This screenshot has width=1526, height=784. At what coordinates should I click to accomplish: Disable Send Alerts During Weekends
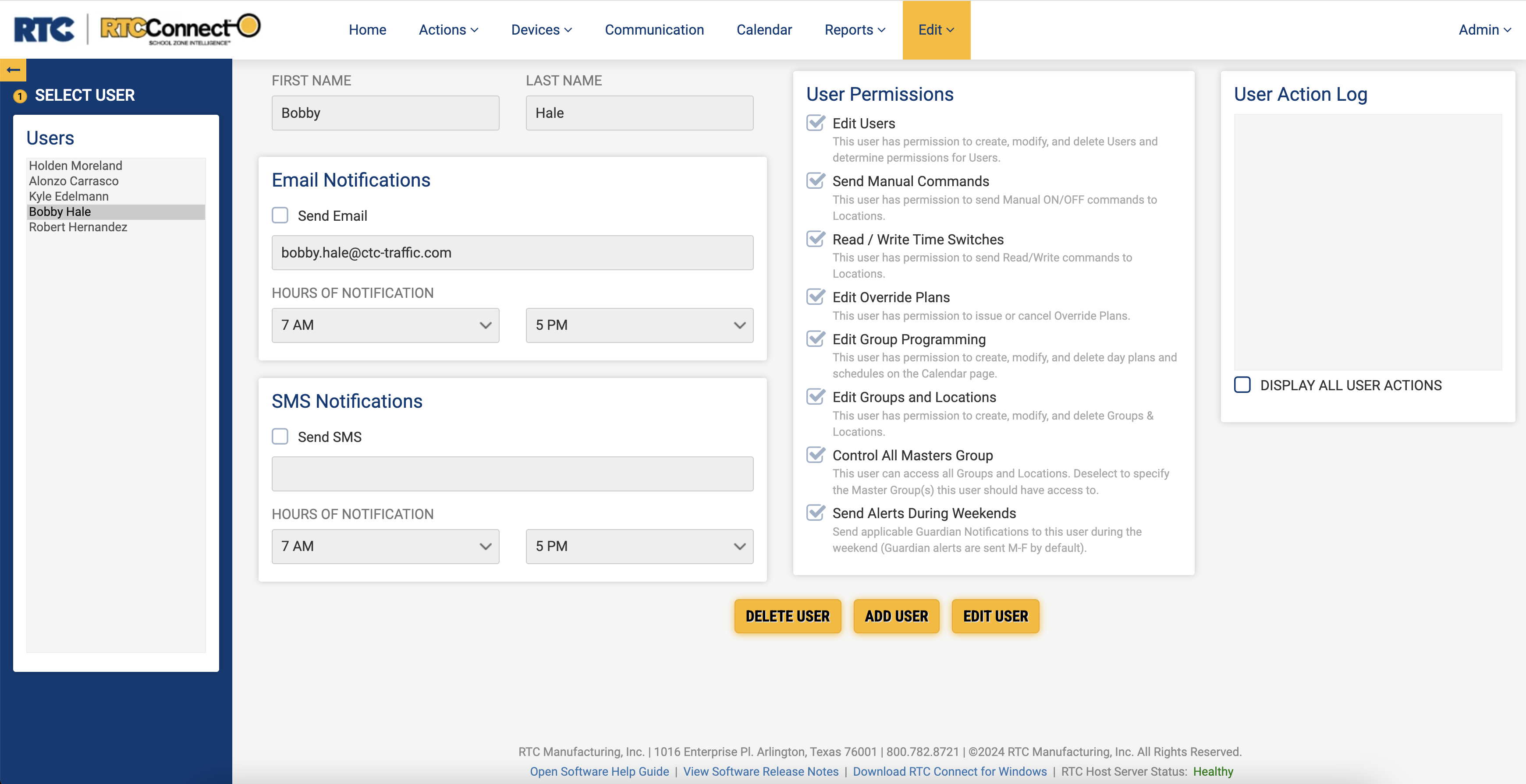pyautogui.click(x=816, y=513)
